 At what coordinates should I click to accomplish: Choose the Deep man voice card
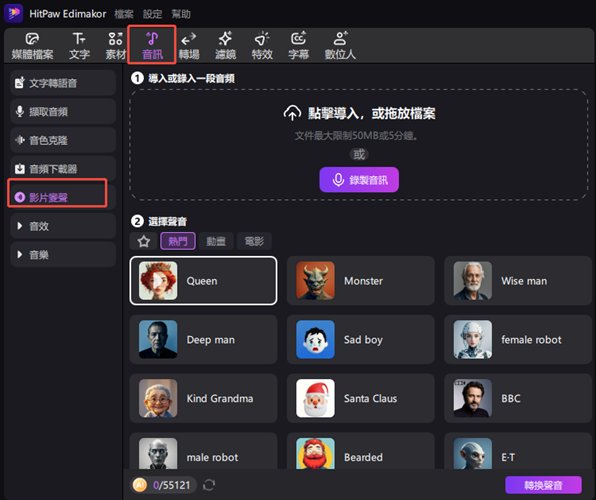(x=203, y=340)
